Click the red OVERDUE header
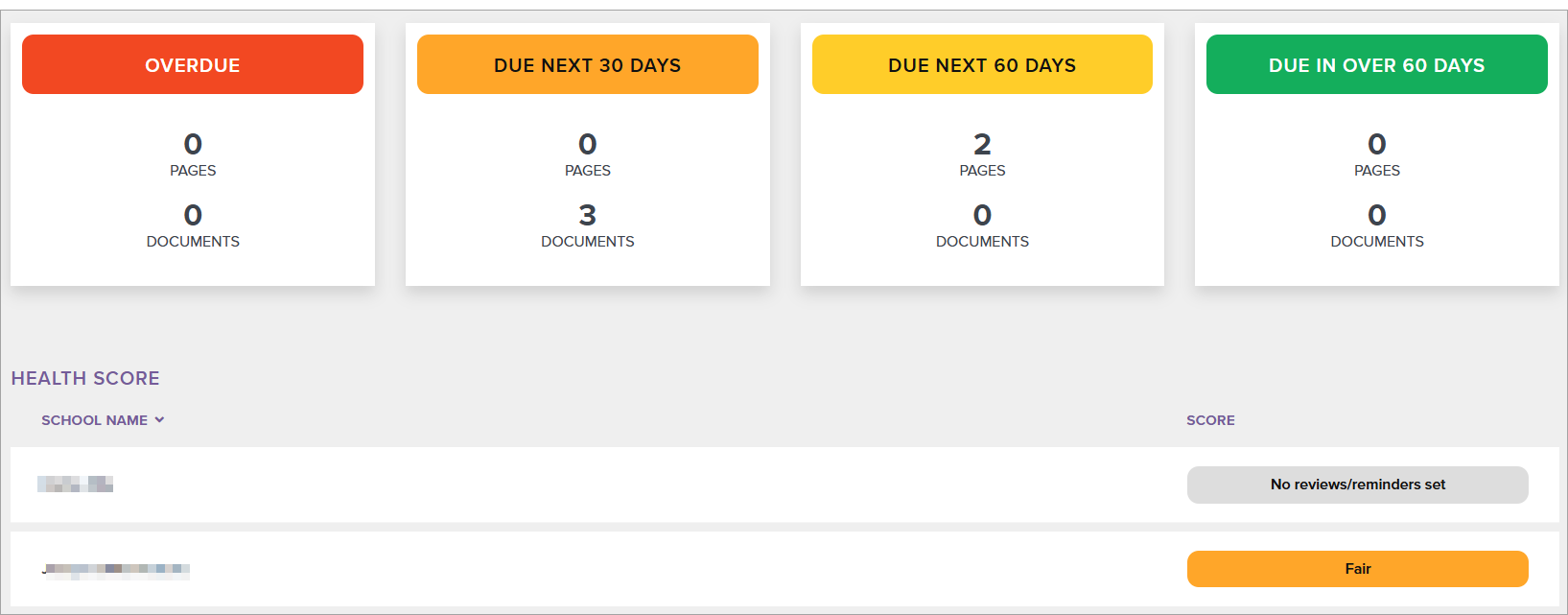This screenshot has height=615, width=1568. [193, 64]
